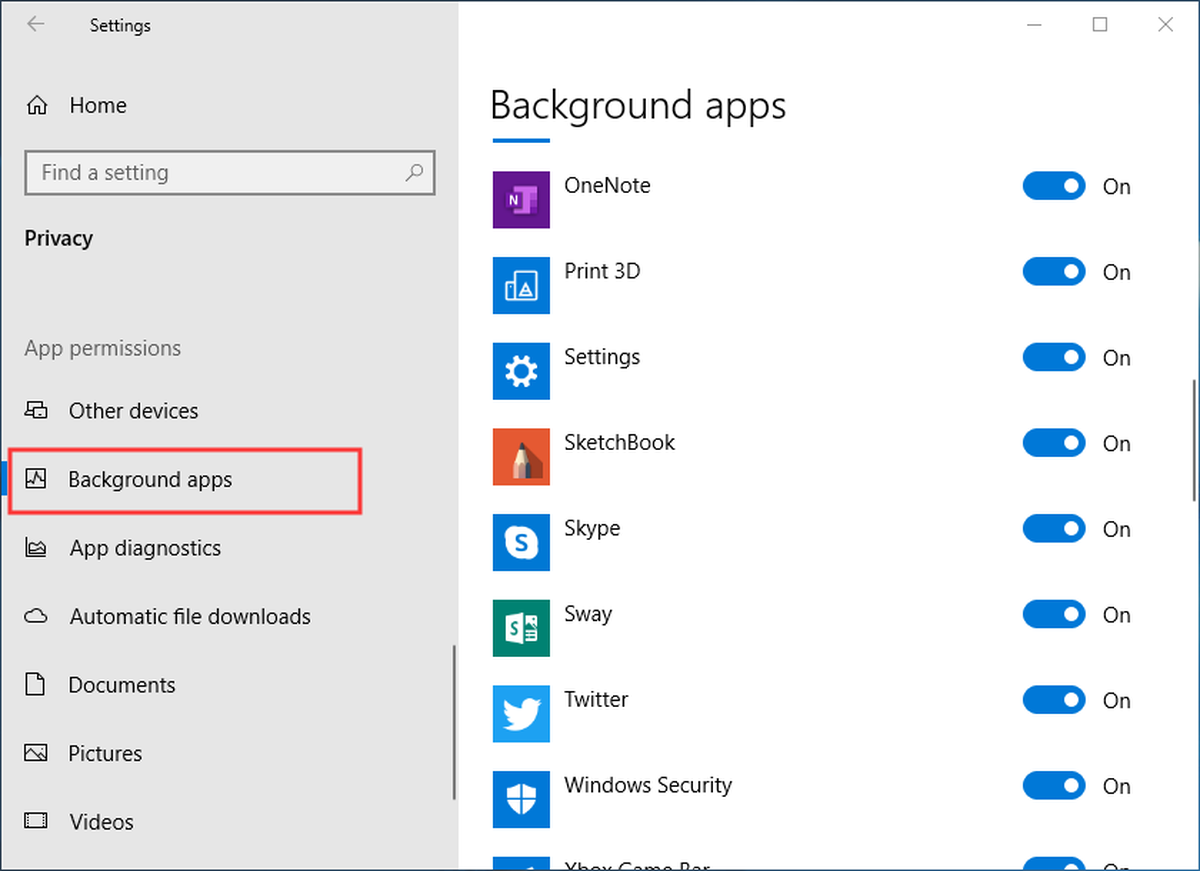This screenshot has width=1200, height=871.
Task: Click the Print 3D app icon
Action: [x=521, y=286]
